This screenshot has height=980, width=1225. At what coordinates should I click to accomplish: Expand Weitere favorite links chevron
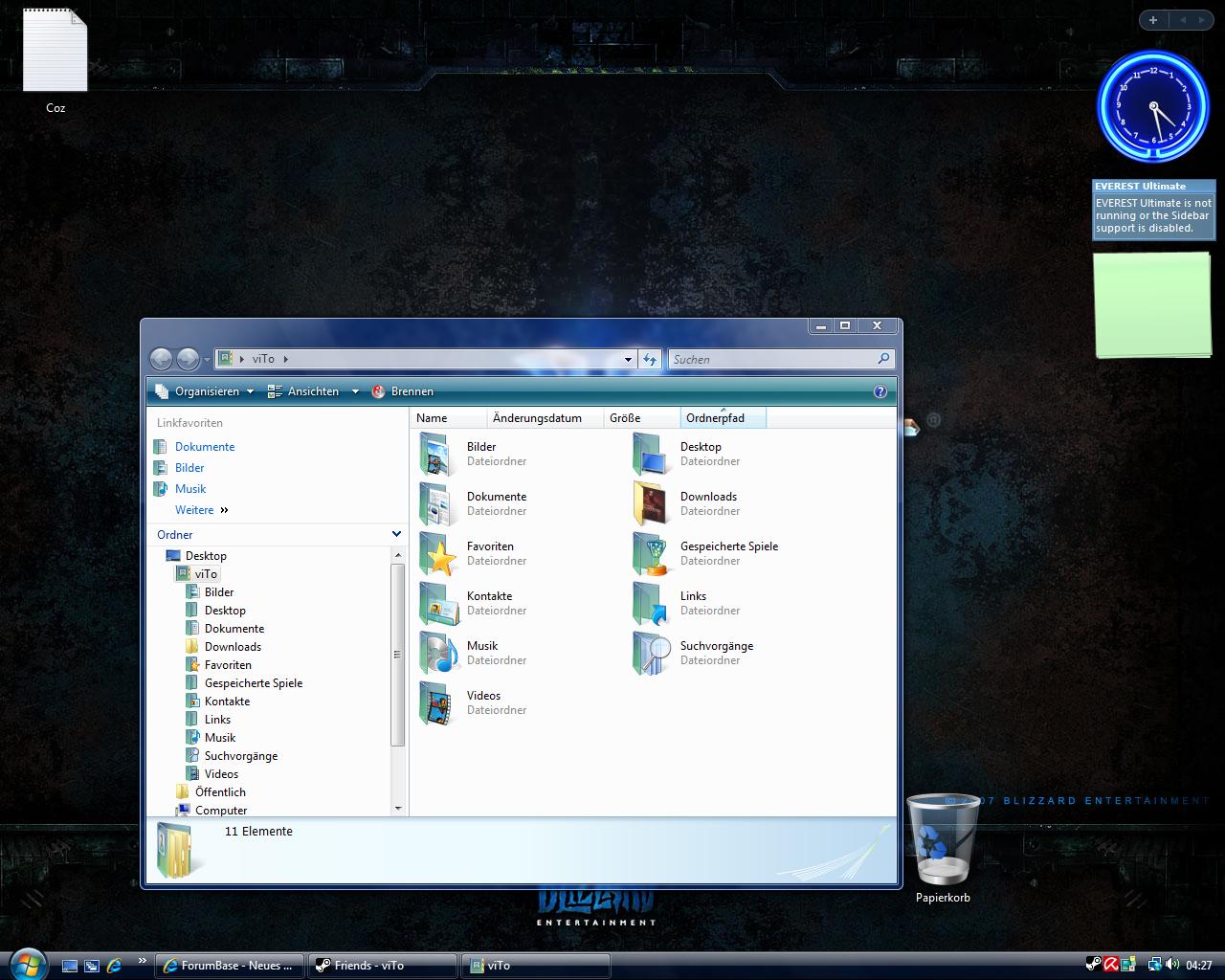(x=225, y=510)
